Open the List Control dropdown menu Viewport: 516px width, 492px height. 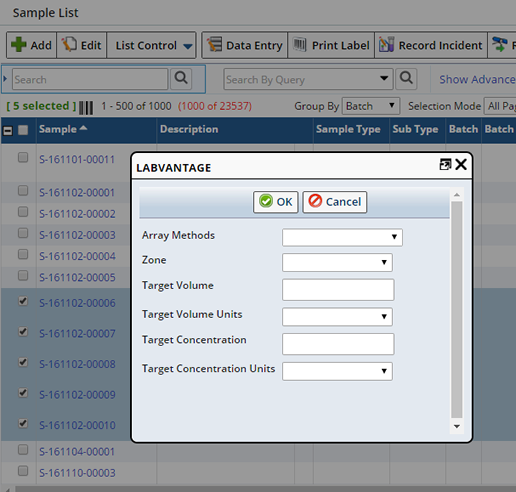click(x=151, y=45)
